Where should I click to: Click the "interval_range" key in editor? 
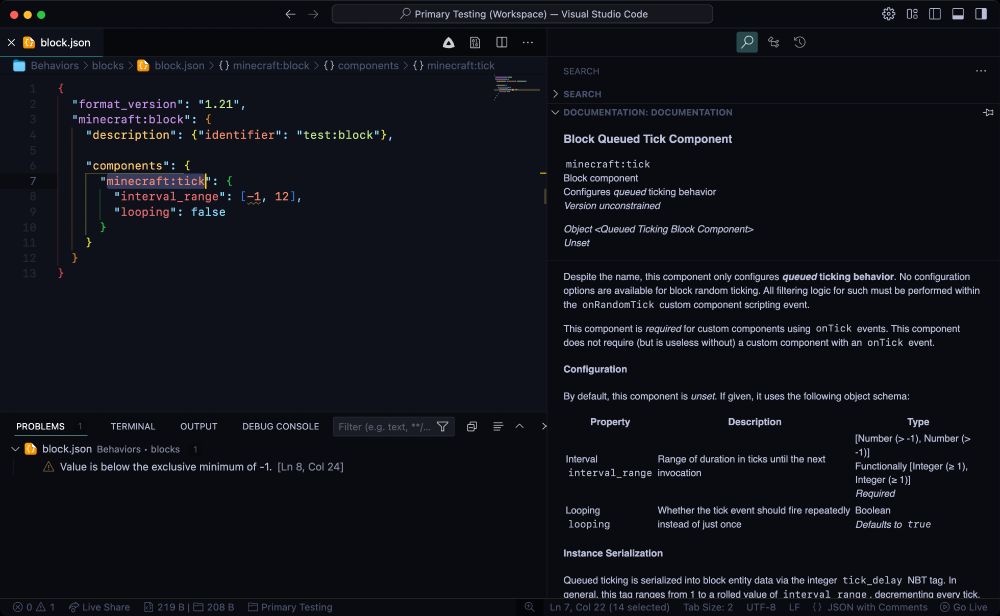coord(170,196)
